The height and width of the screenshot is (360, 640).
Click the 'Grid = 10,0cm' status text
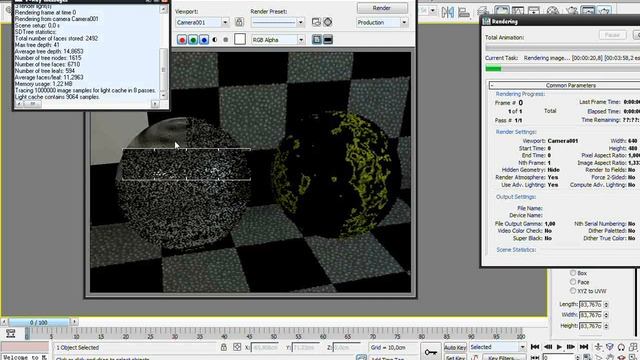tap(388, 347)
